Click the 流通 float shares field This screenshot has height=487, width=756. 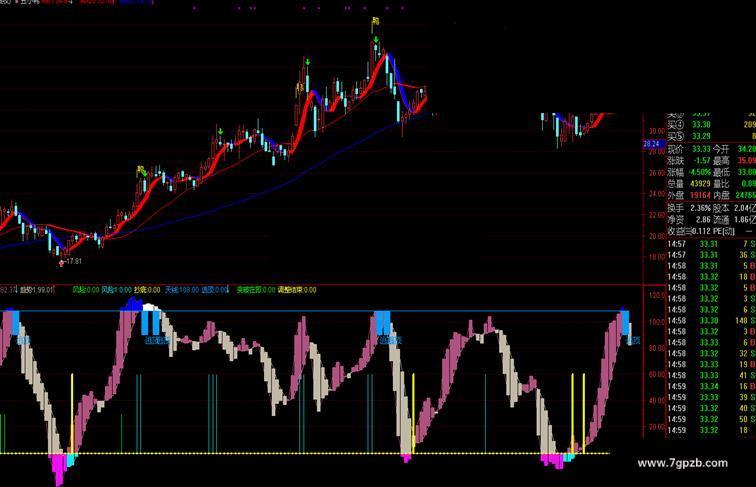point(734,220)
